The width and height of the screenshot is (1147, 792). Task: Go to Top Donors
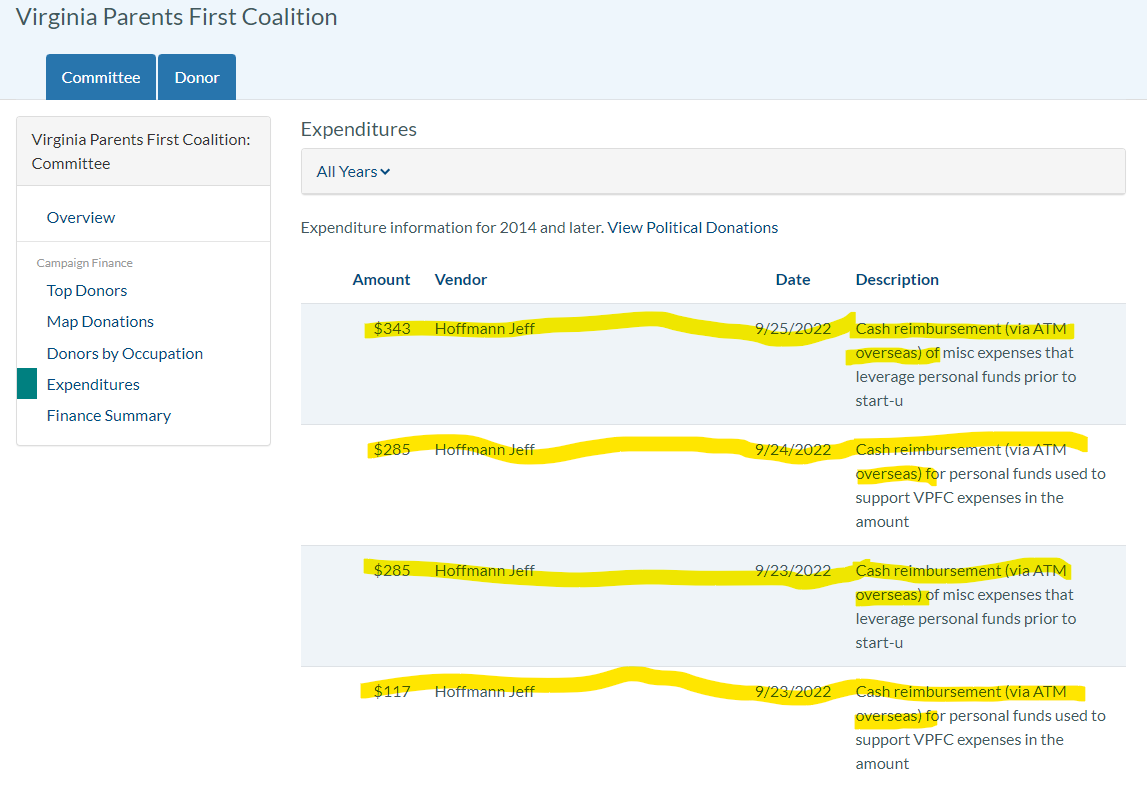click(87, 290)
